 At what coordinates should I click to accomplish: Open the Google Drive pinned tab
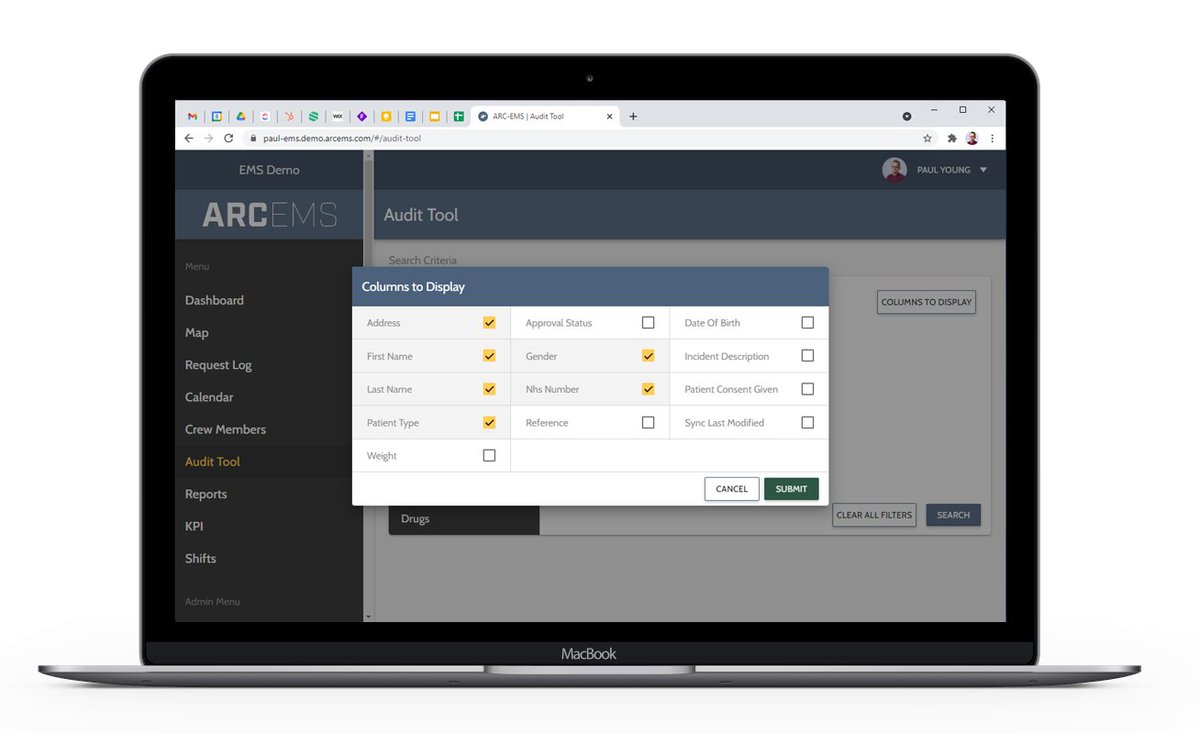coord(241,116)
